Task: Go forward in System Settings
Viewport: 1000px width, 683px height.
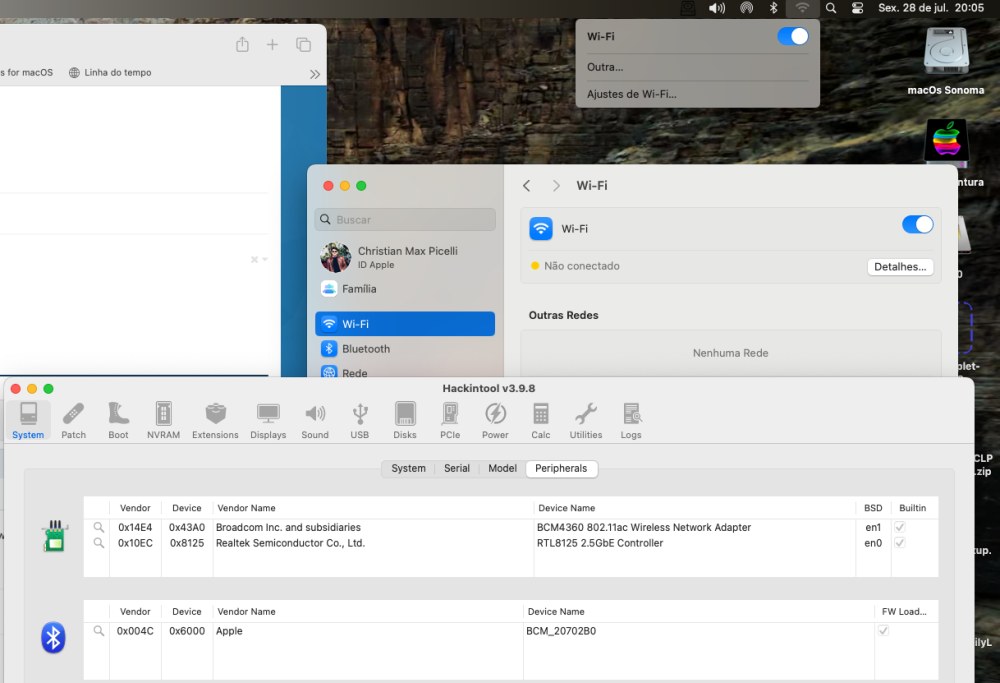Action: coord(556,186)
